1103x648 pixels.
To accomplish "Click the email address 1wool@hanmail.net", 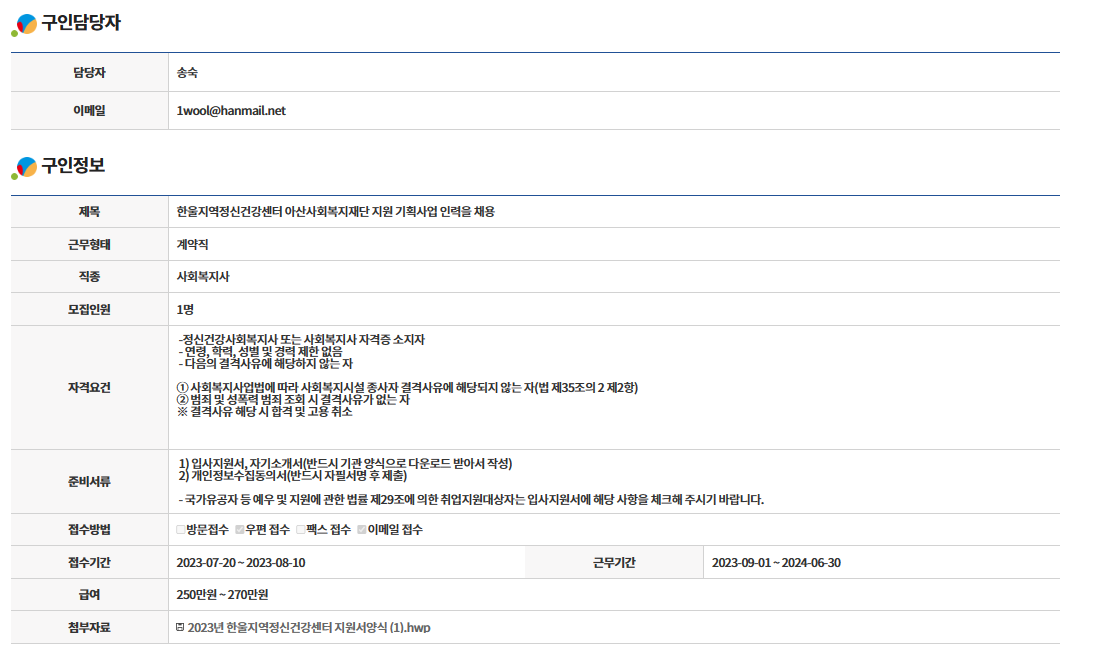I will (x=231, y=111).
